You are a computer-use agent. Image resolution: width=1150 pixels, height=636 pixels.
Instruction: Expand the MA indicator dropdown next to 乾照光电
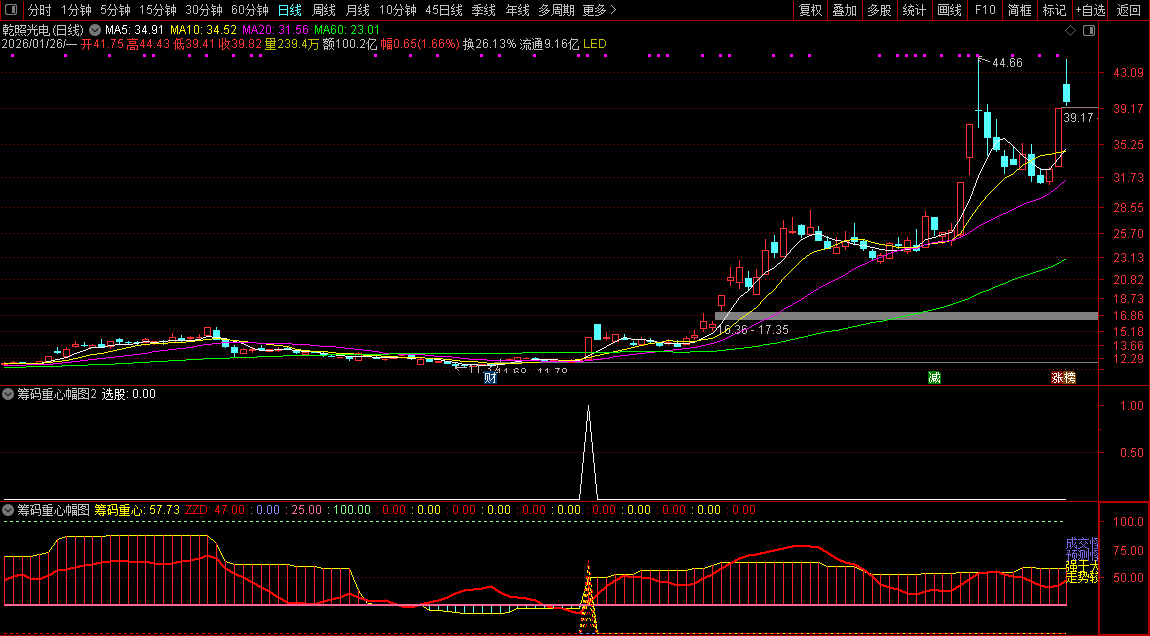95,31
